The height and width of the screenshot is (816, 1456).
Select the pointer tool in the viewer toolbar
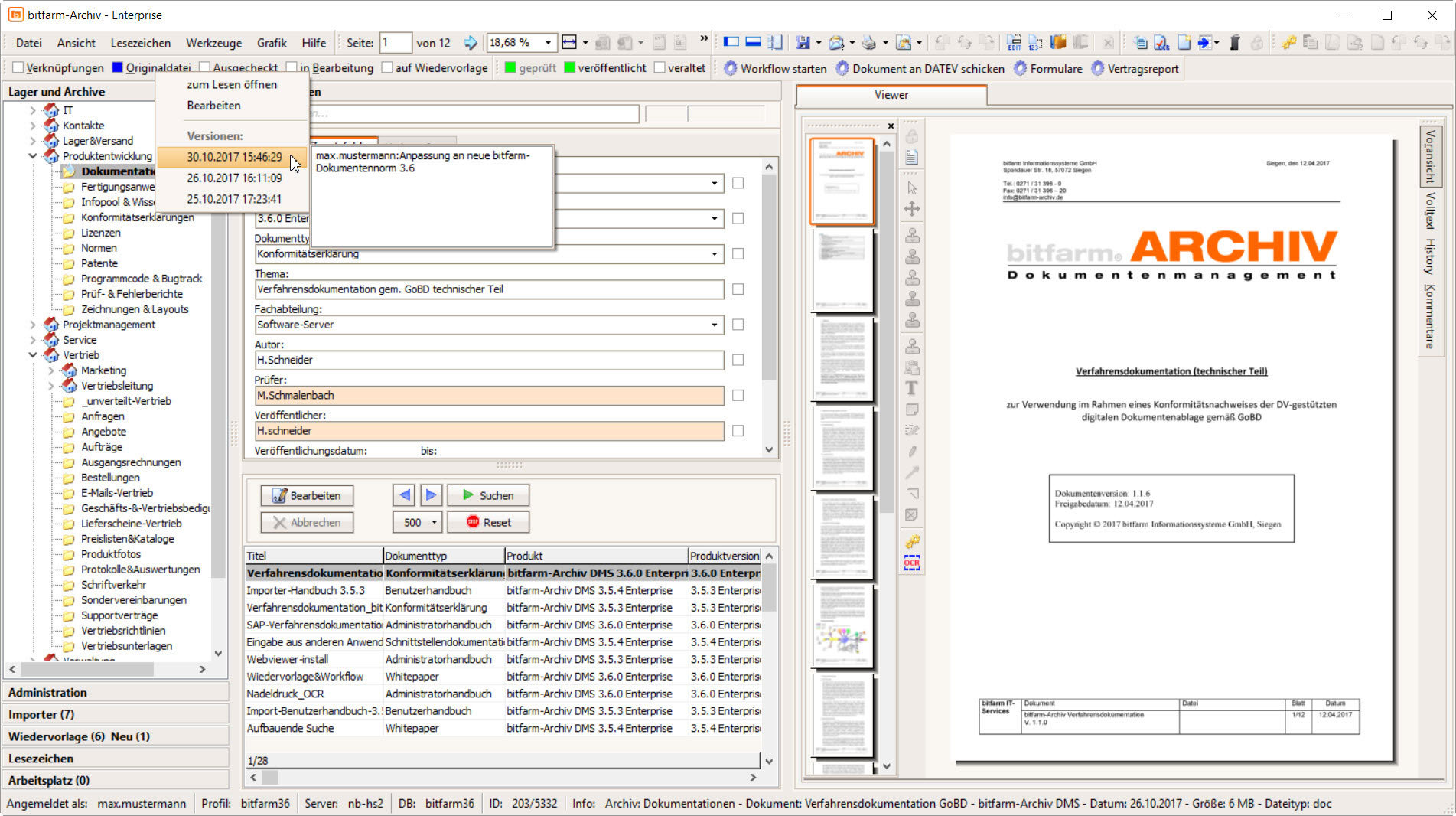(912, 188)
